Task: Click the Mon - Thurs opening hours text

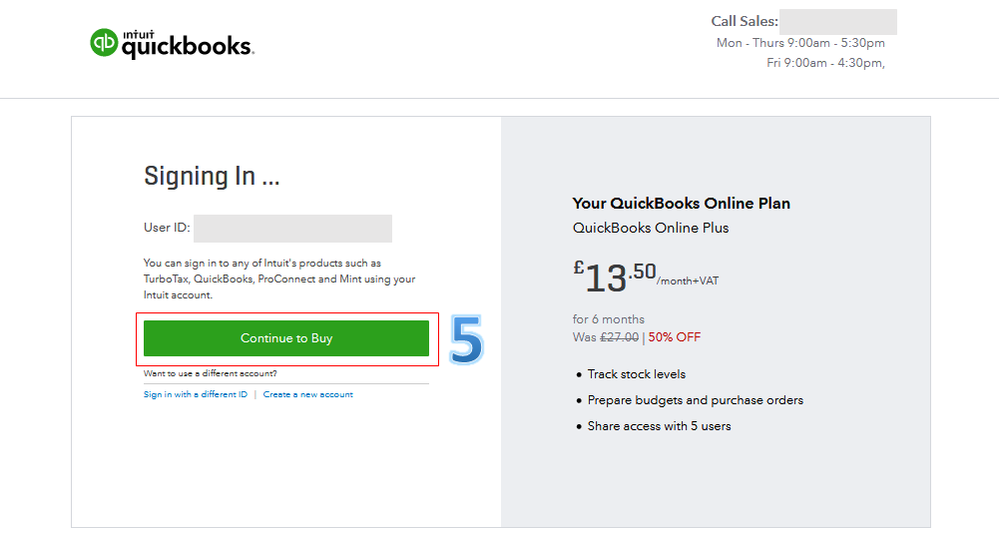Action: click(x=800, y=43)
